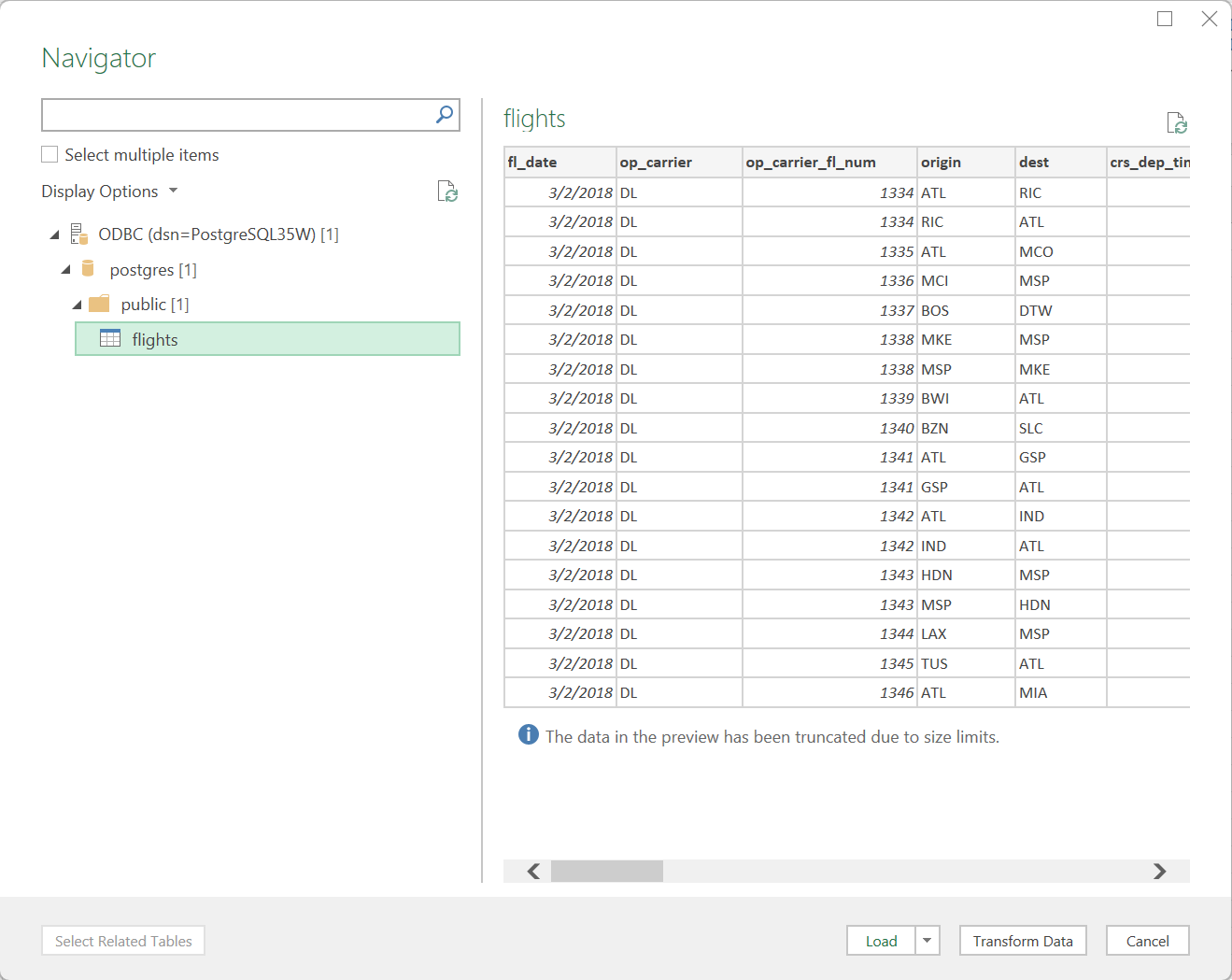The image size is (1232, 980).
Task: Click inside the search input field
Action: (x=234, y=114)
